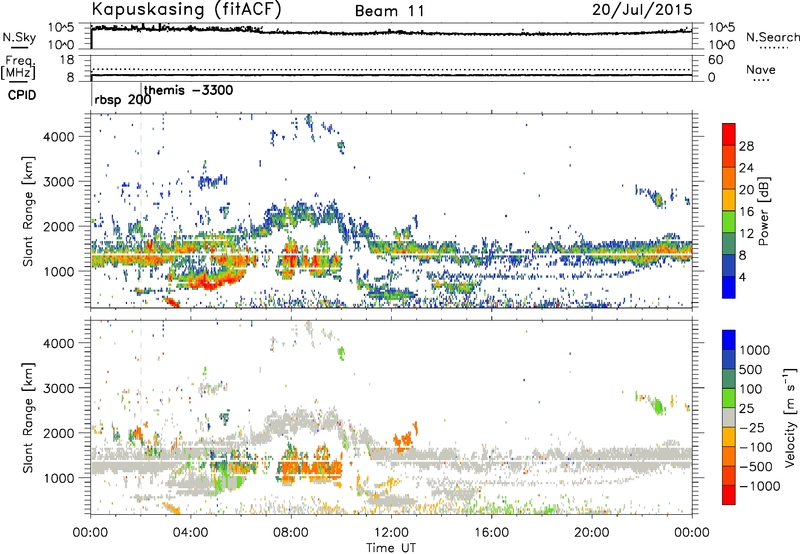Click the velocity panel 'Slant Range [km]' label
This screenshot has width=800, height=554.
tap(28, 417)
